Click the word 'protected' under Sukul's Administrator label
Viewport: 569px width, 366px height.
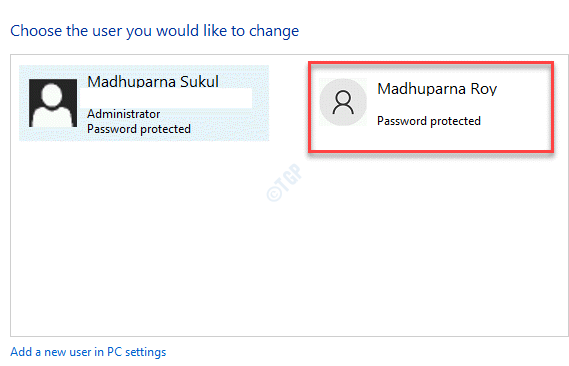pyautogui.click(x=165, y=129)
